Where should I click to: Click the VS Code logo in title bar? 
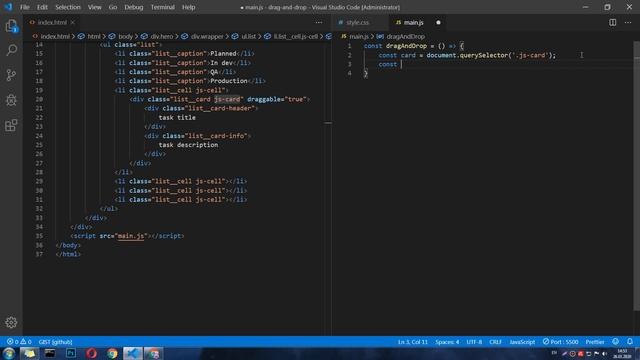[x=8, y=7]
